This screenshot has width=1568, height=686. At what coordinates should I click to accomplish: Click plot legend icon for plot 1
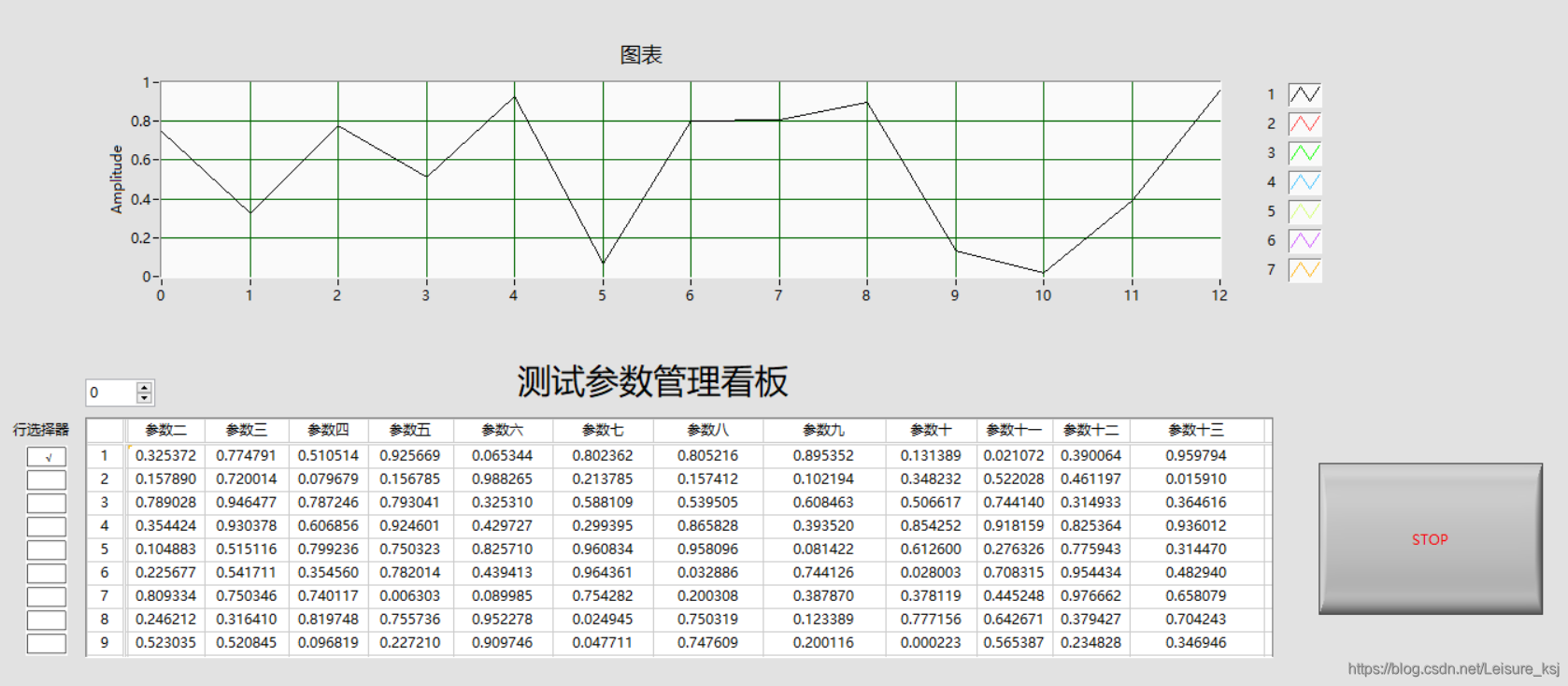(x=1304, y=94)
